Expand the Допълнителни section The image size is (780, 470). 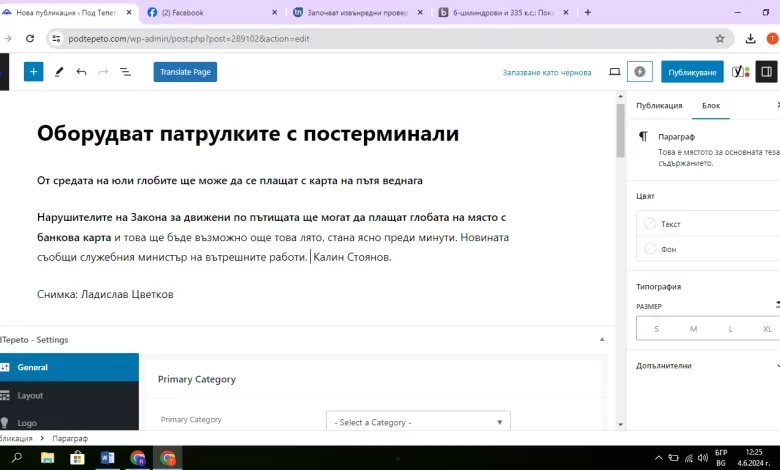pyautogui.click(x=700, y=366)
